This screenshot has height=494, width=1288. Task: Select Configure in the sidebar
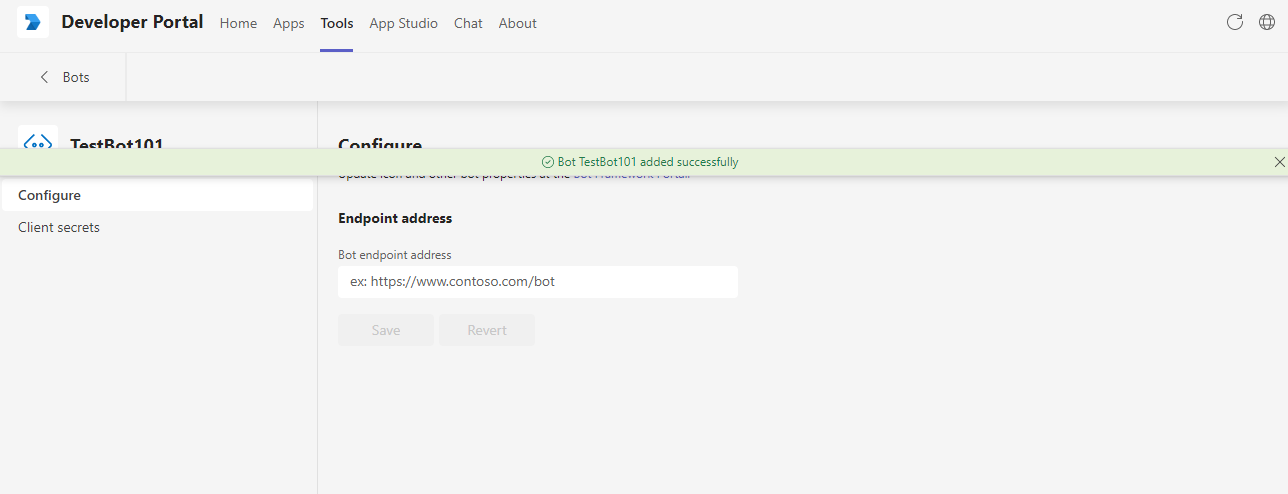pos(157,195)
